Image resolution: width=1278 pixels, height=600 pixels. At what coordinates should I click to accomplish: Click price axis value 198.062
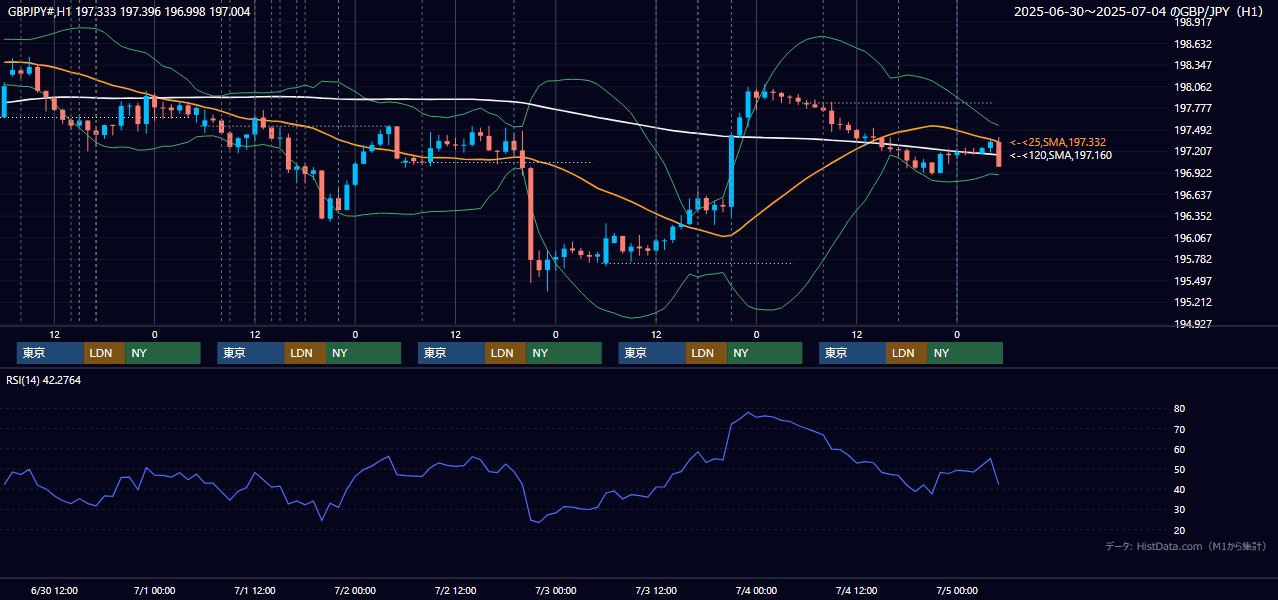tap(1193, 87)
